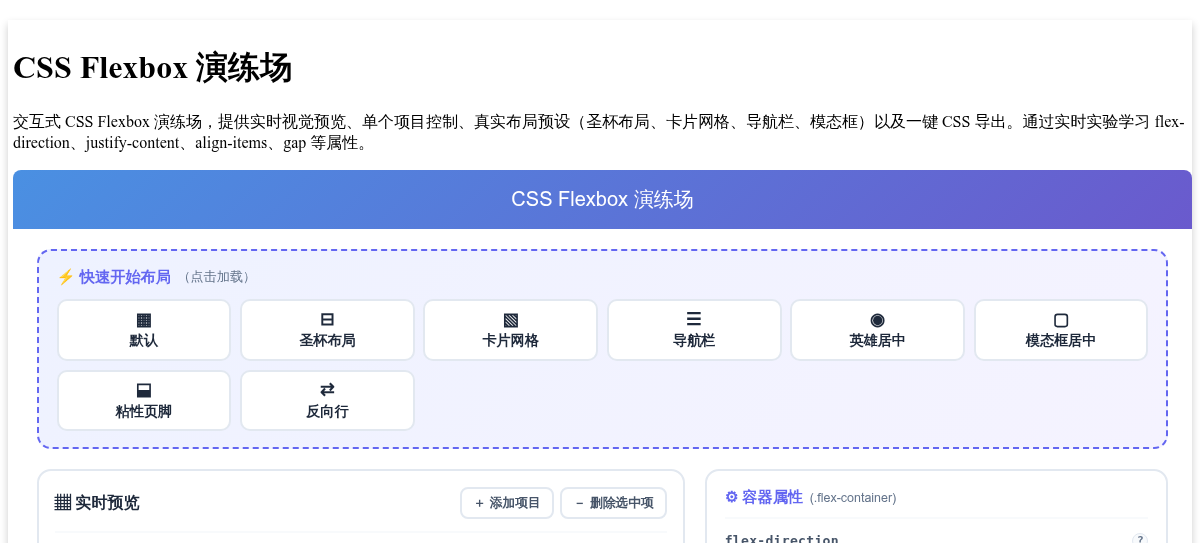Open the flex-direction help question mark
1200x543 pixels.
click(x=1140, y=539)
